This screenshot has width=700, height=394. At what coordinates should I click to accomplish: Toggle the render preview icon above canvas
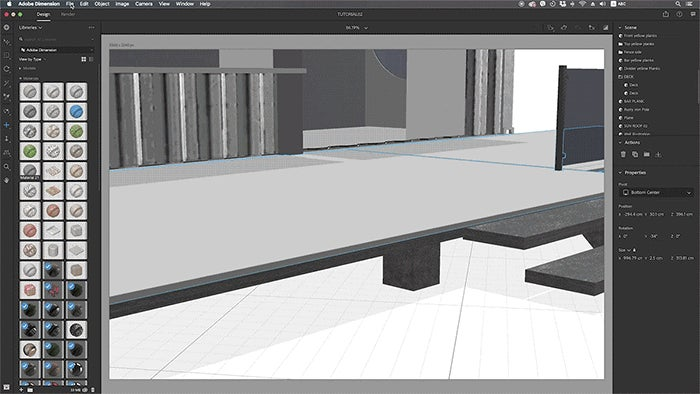point(605,28)
